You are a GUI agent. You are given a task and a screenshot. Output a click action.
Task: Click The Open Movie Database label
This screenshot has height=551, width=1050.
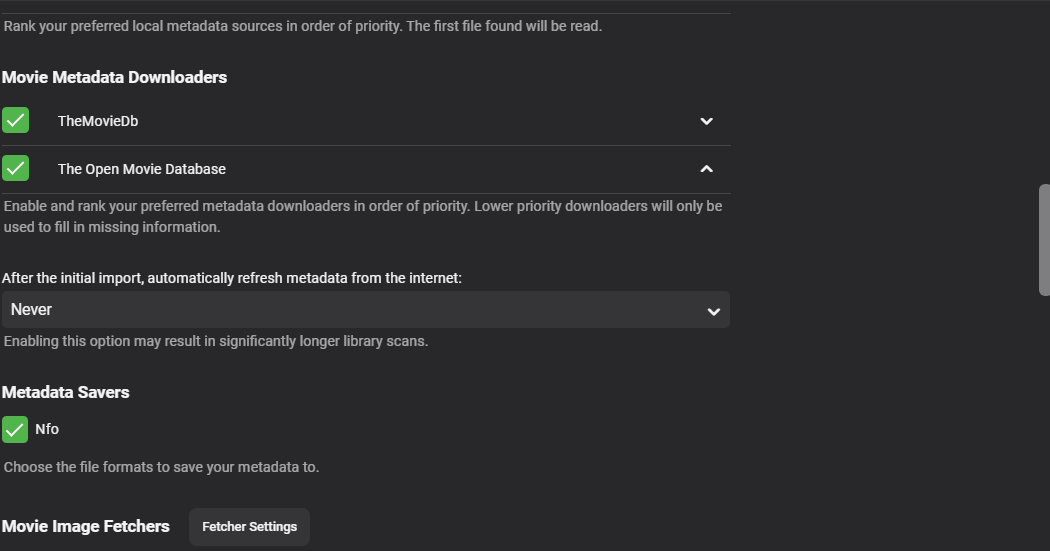pyautogui.click(x=142, y=169)
